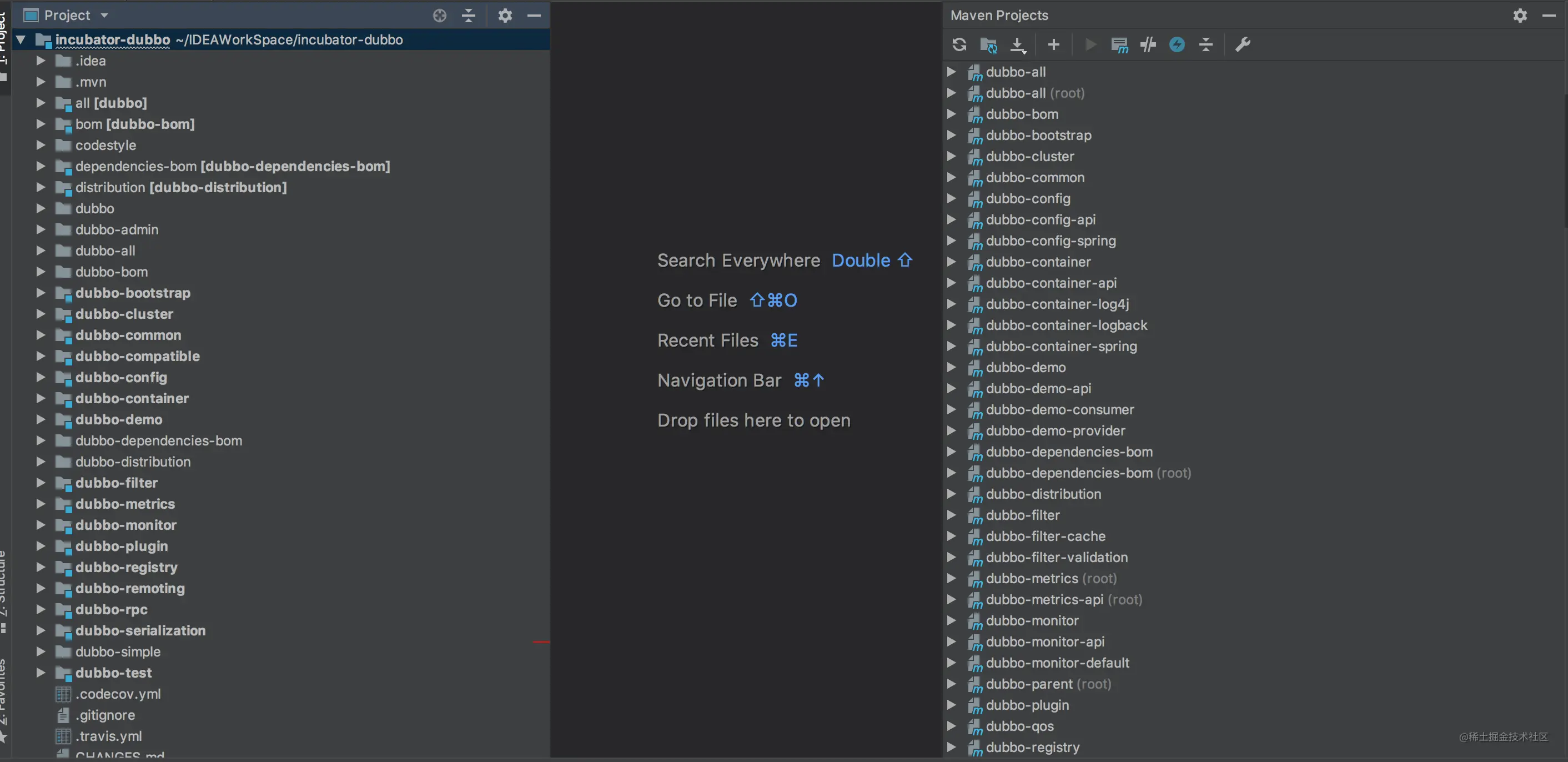
Task: Expand dubbo-parent (root) Maven node
Action: click(x=951, y=684)
